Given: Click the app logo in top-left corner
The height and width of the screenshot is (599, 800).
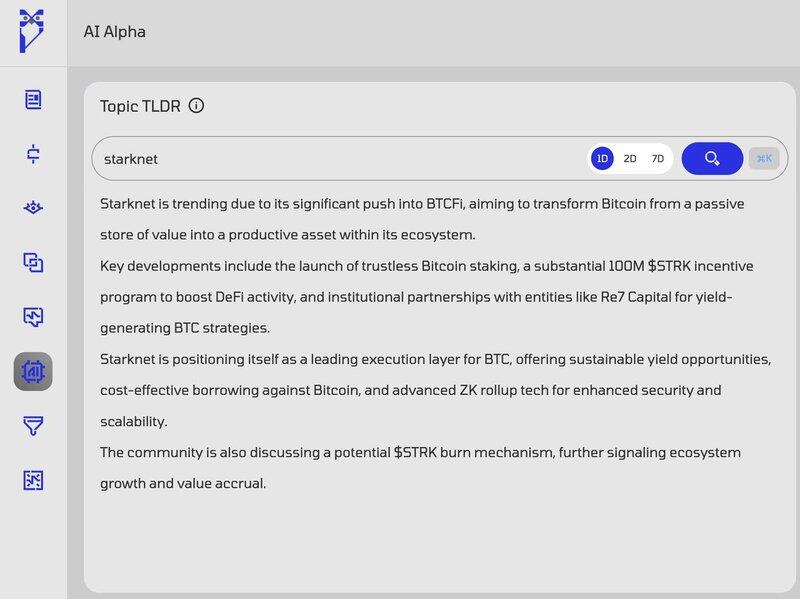Looking at the screenshot, I should pos(33,30).
